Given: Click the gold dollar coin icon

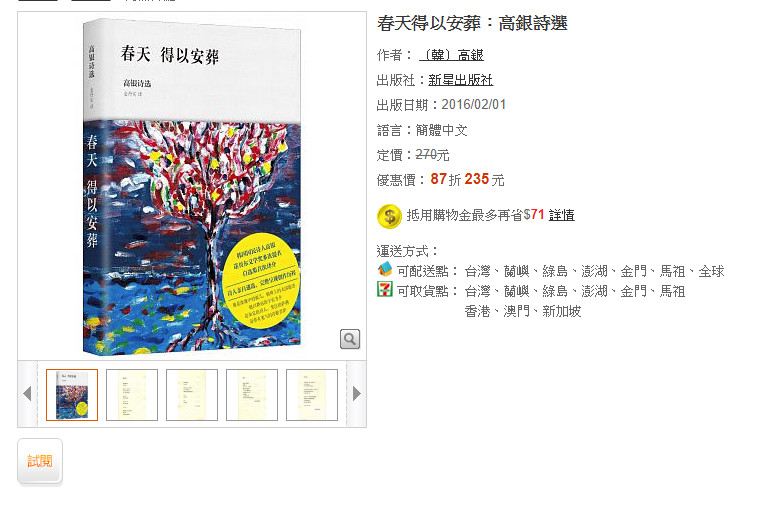Looking at the screenshot, I should (x=389, y=216).
